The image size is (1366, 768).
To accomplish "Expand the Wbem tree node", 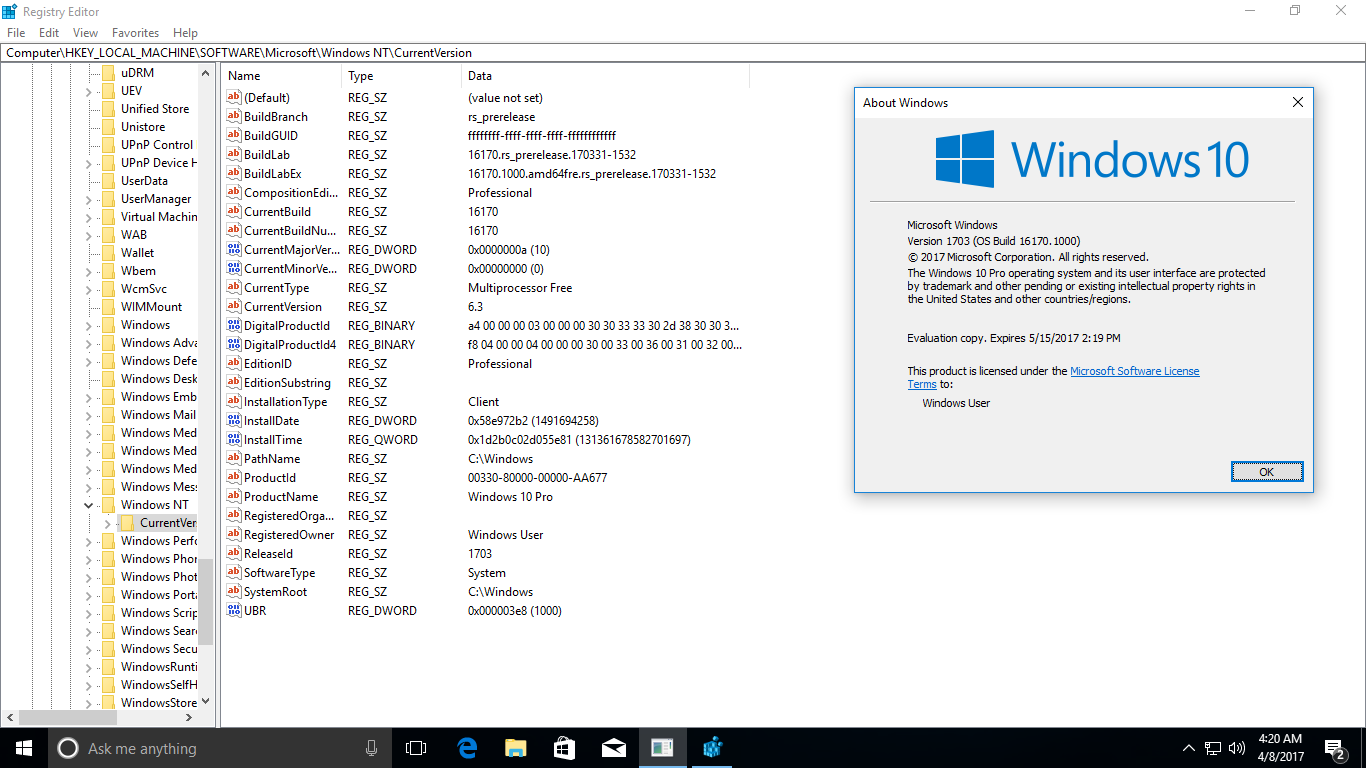I will coord(88,271).
